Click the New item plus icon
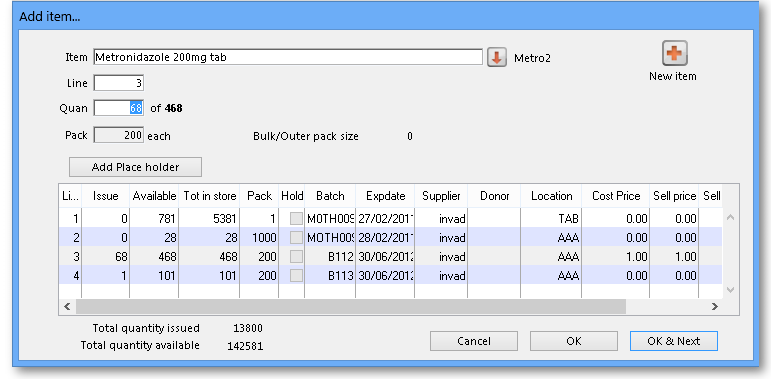Viewport: 771px width, 379px height. coord(674,53)
